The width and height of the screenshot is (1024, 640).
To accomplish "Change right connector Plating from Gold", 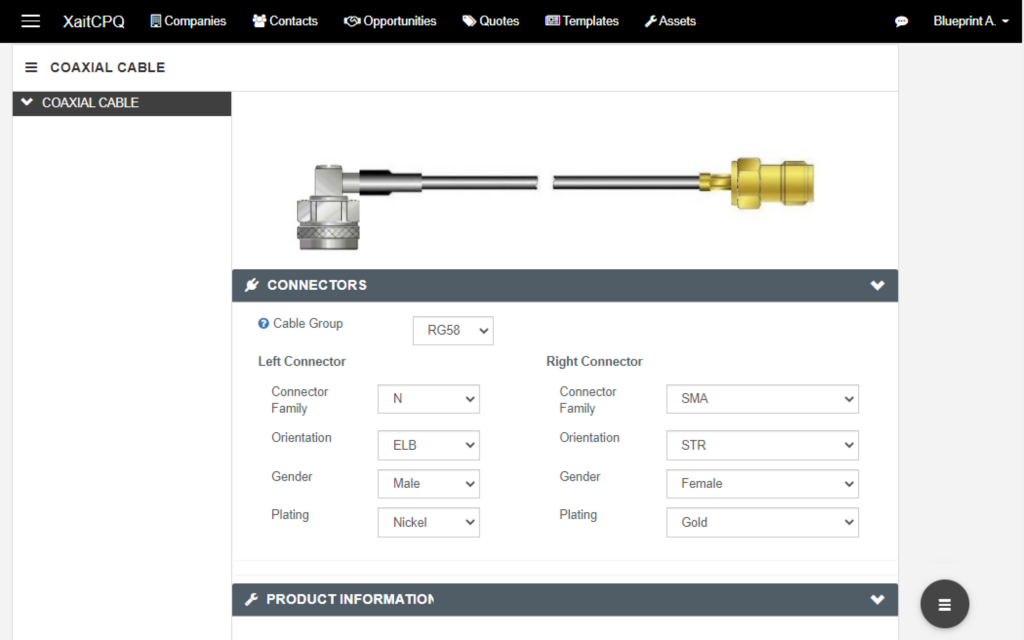I will click(x=762, y=522).
